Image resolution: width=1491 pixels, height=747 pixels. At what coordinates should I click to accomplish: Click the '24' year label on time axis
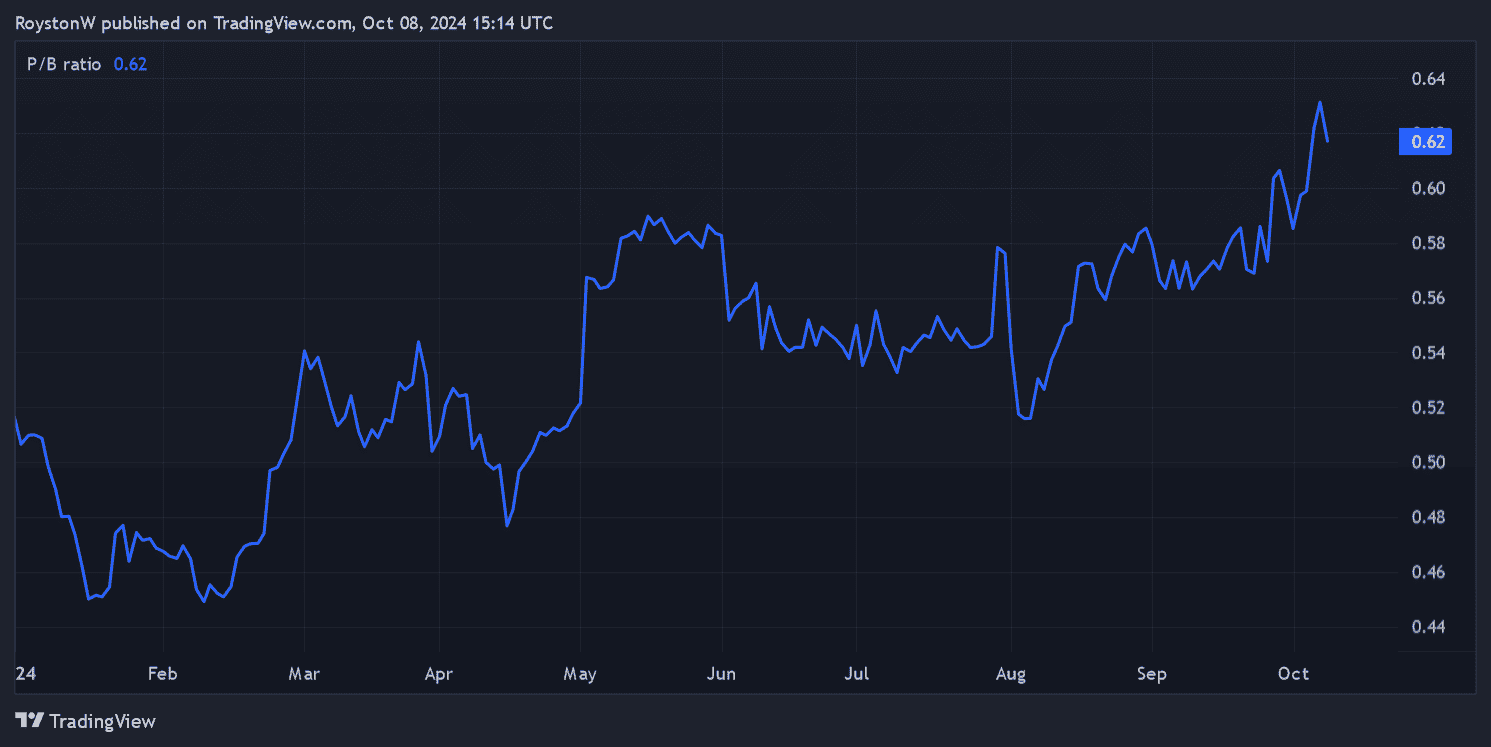click(x=24, y=674)
